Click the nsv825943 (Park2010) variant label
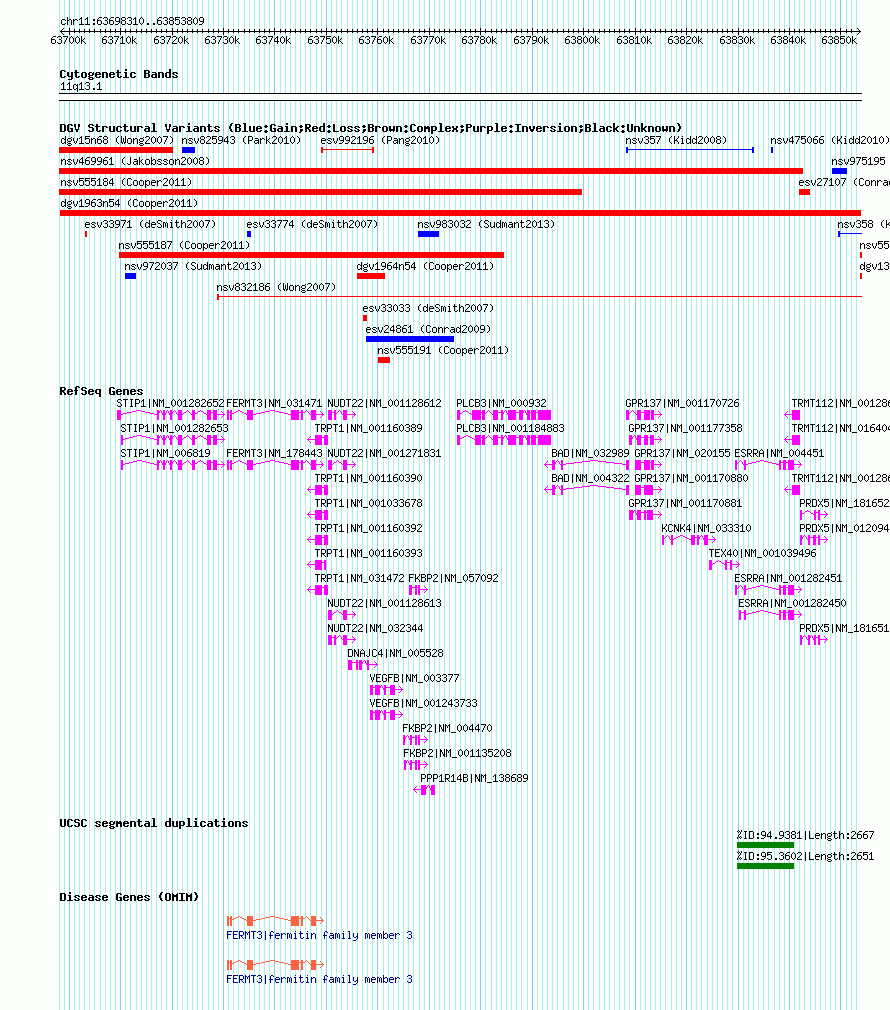 [x=241, y=140]
